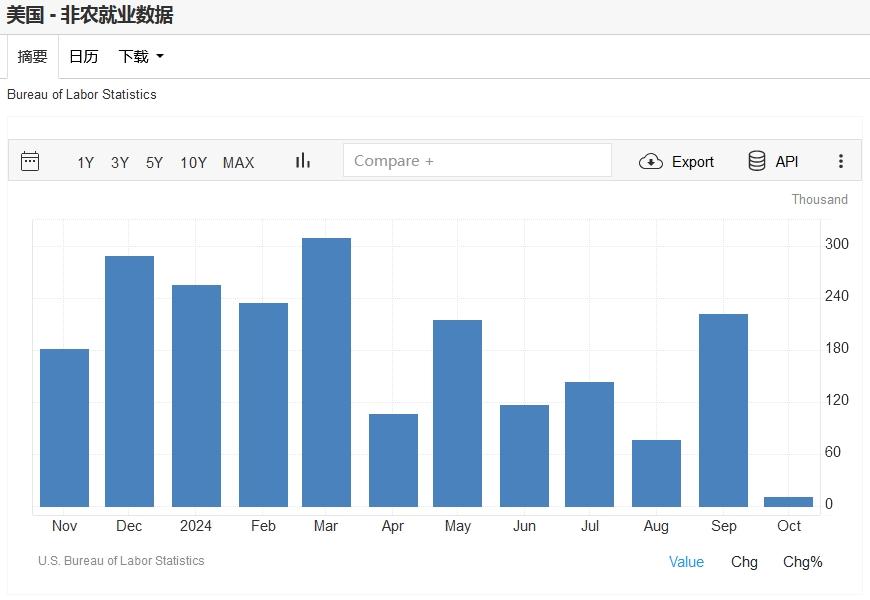Screen dimensions: 870x600
Task: Click the bar chart type icon
Action: [x=303, y=161]
